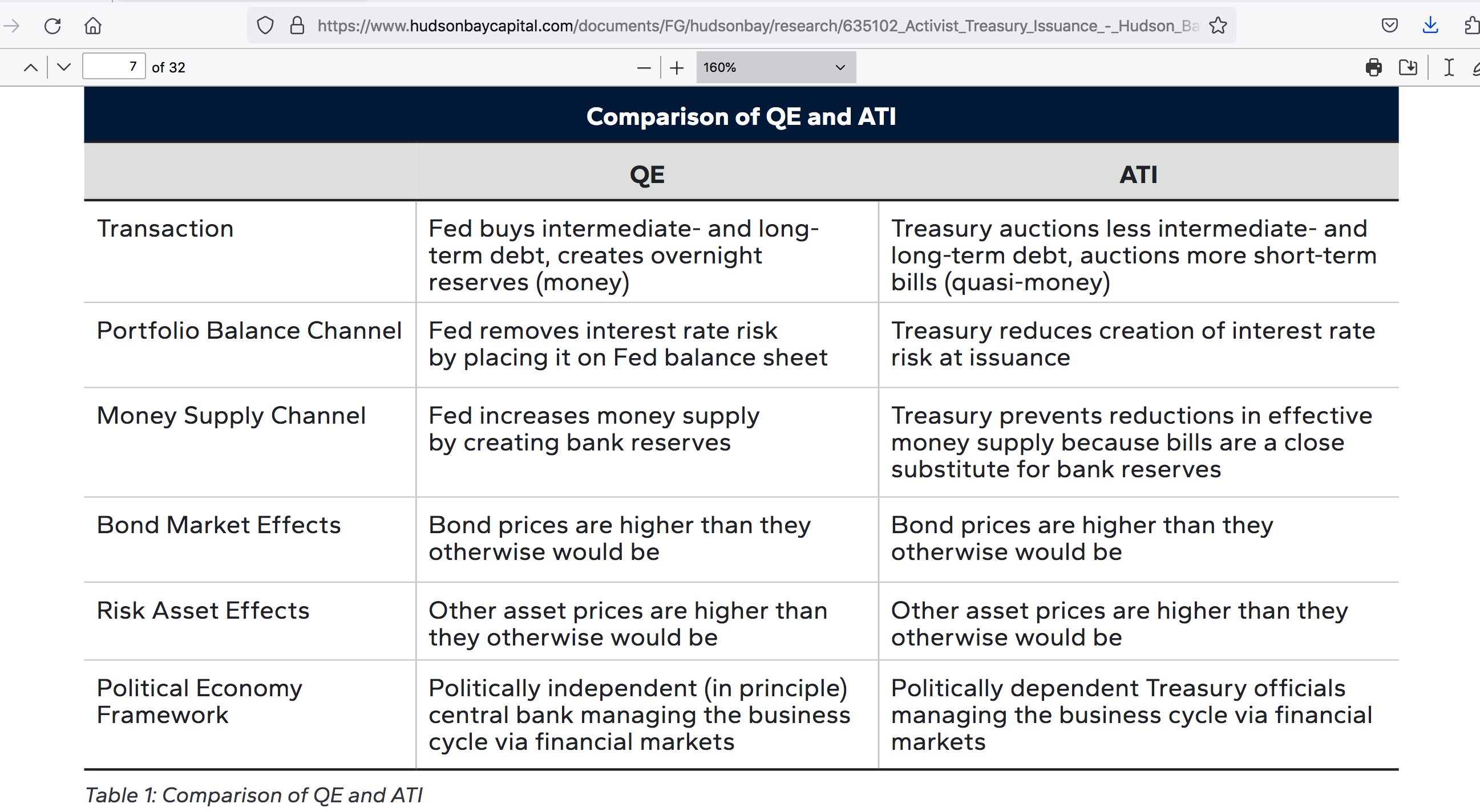Viewport: 1480px width, 812px height.
Task: Activate the text selection tool
Action: point(1449,67)
